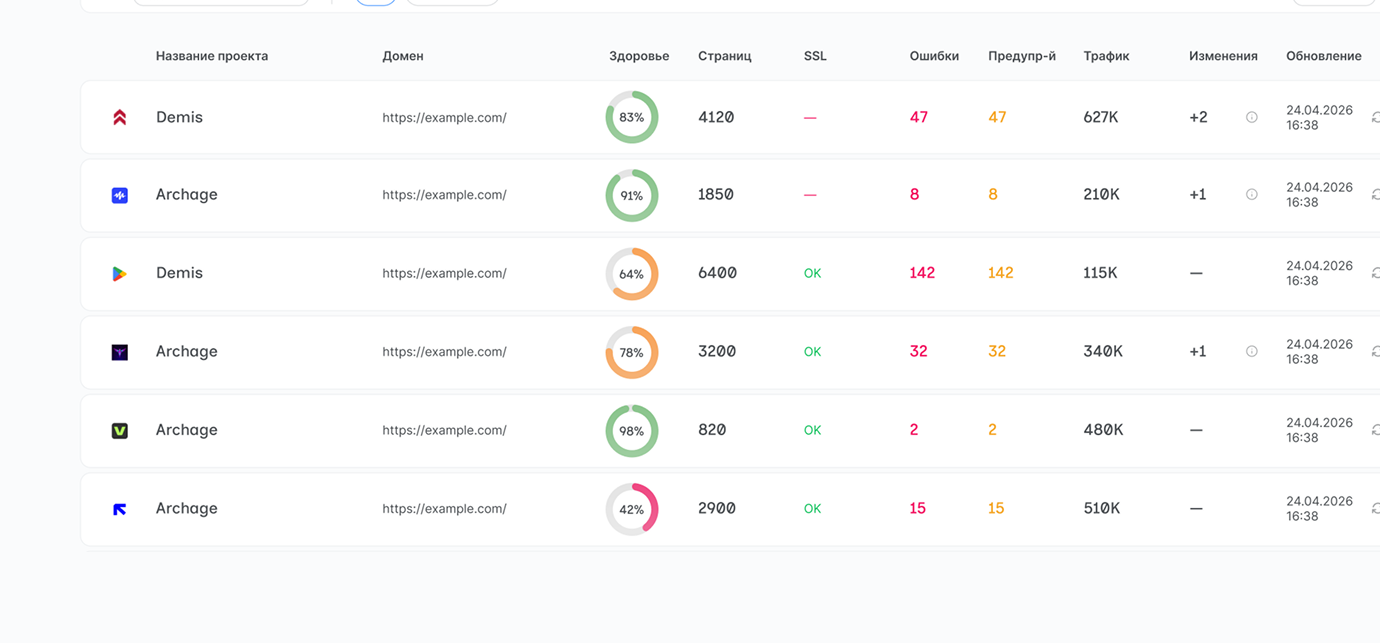
Task: Click the orange warning count 142
Action: tap(1001, 273)
